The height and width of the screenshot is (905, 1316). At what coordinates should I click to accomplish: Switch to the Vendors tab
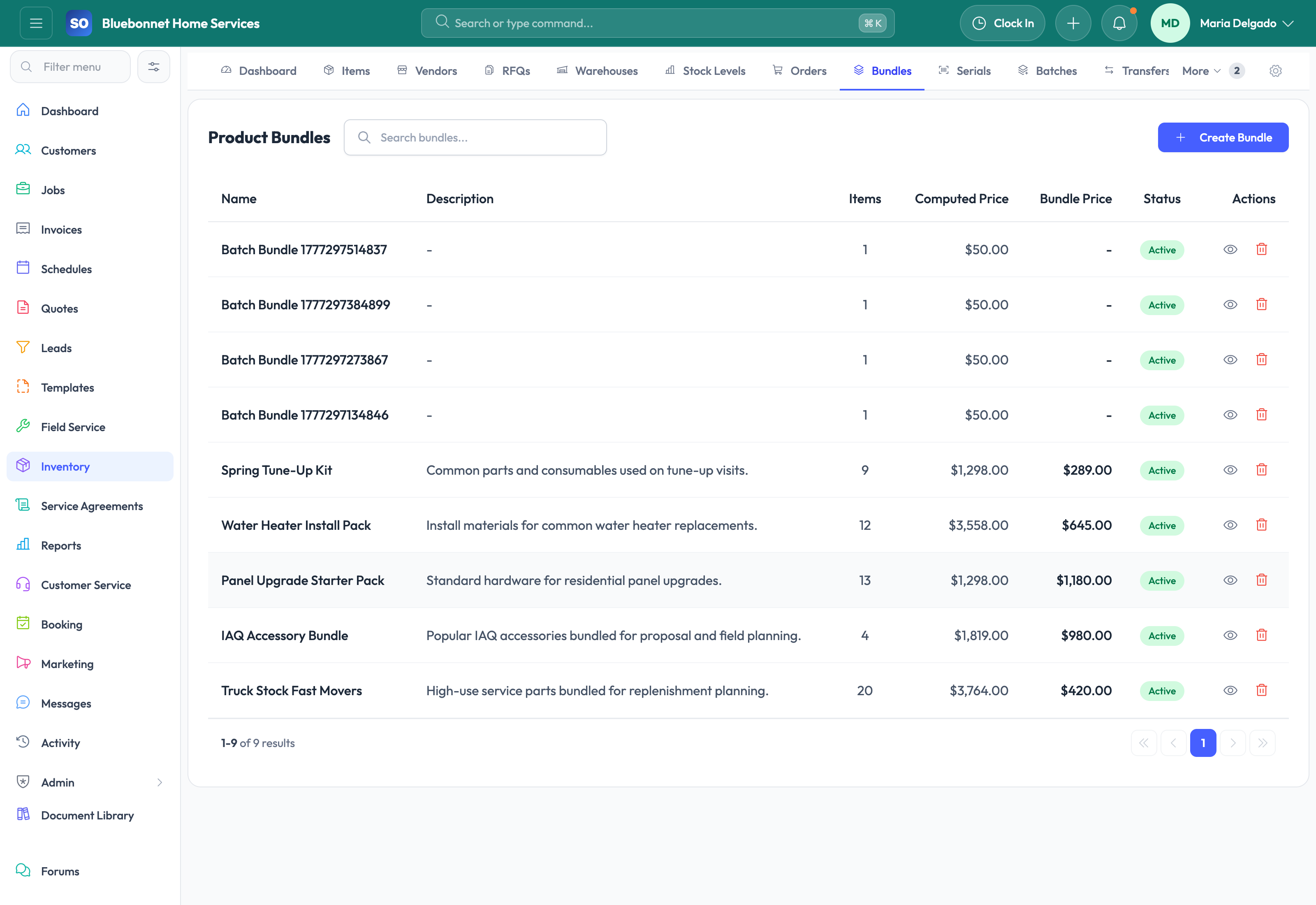tap(427, 71)
